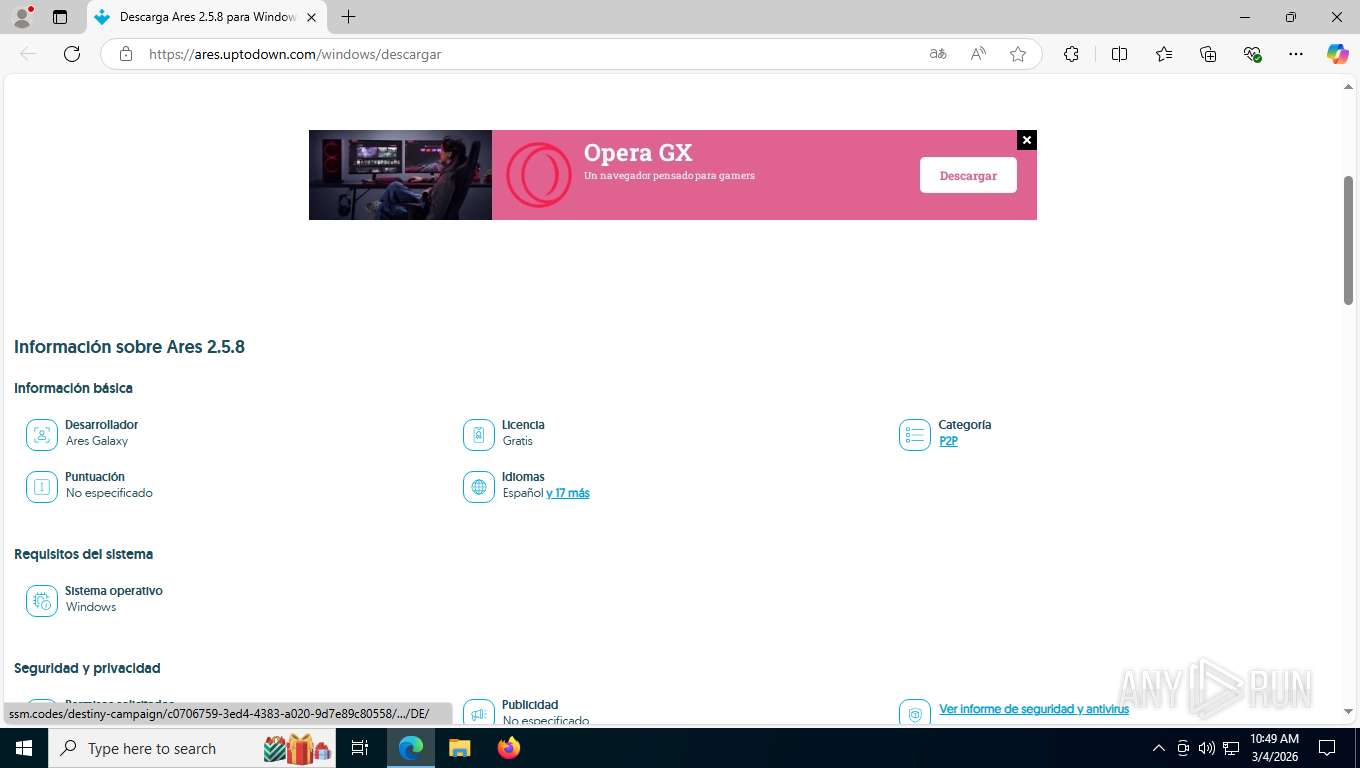Show hidden system tray icons
The image size is (1360, 768).
tap(1159, 748)
